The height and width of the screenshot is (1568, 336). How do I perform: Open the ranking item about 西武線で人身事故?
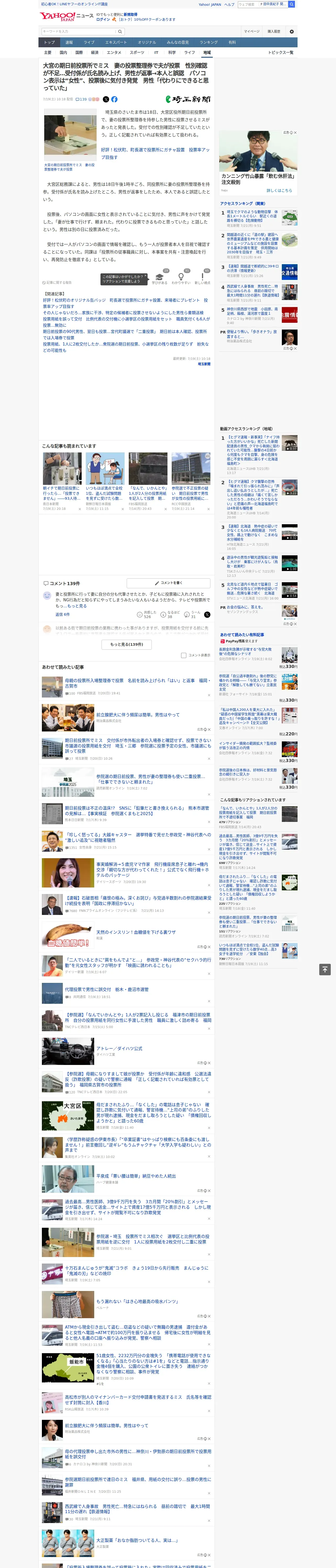point(253,291)
